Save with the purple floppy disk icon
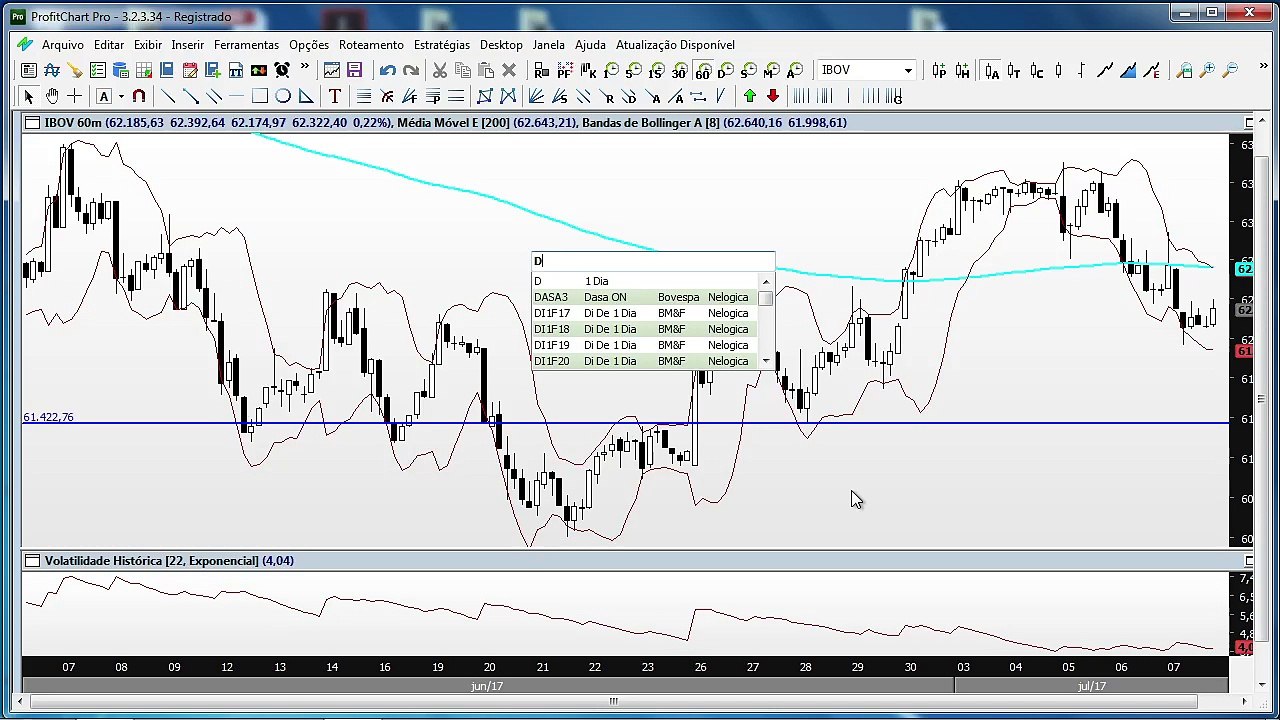Viewport: 1280px width, 720px height. pos(354,70)
